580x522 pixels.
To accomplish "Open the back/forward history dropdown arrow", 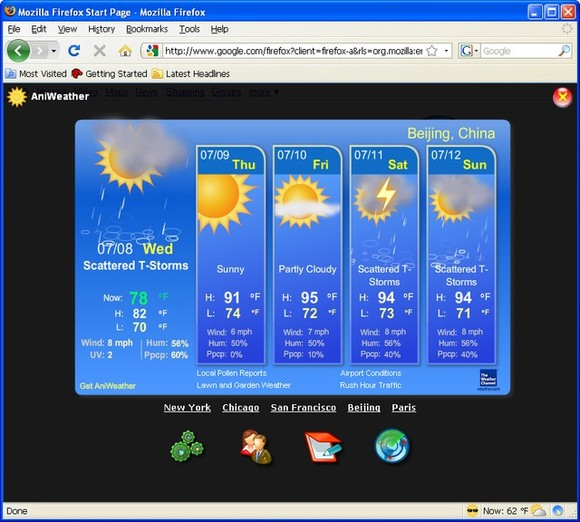I will [54, 51].
